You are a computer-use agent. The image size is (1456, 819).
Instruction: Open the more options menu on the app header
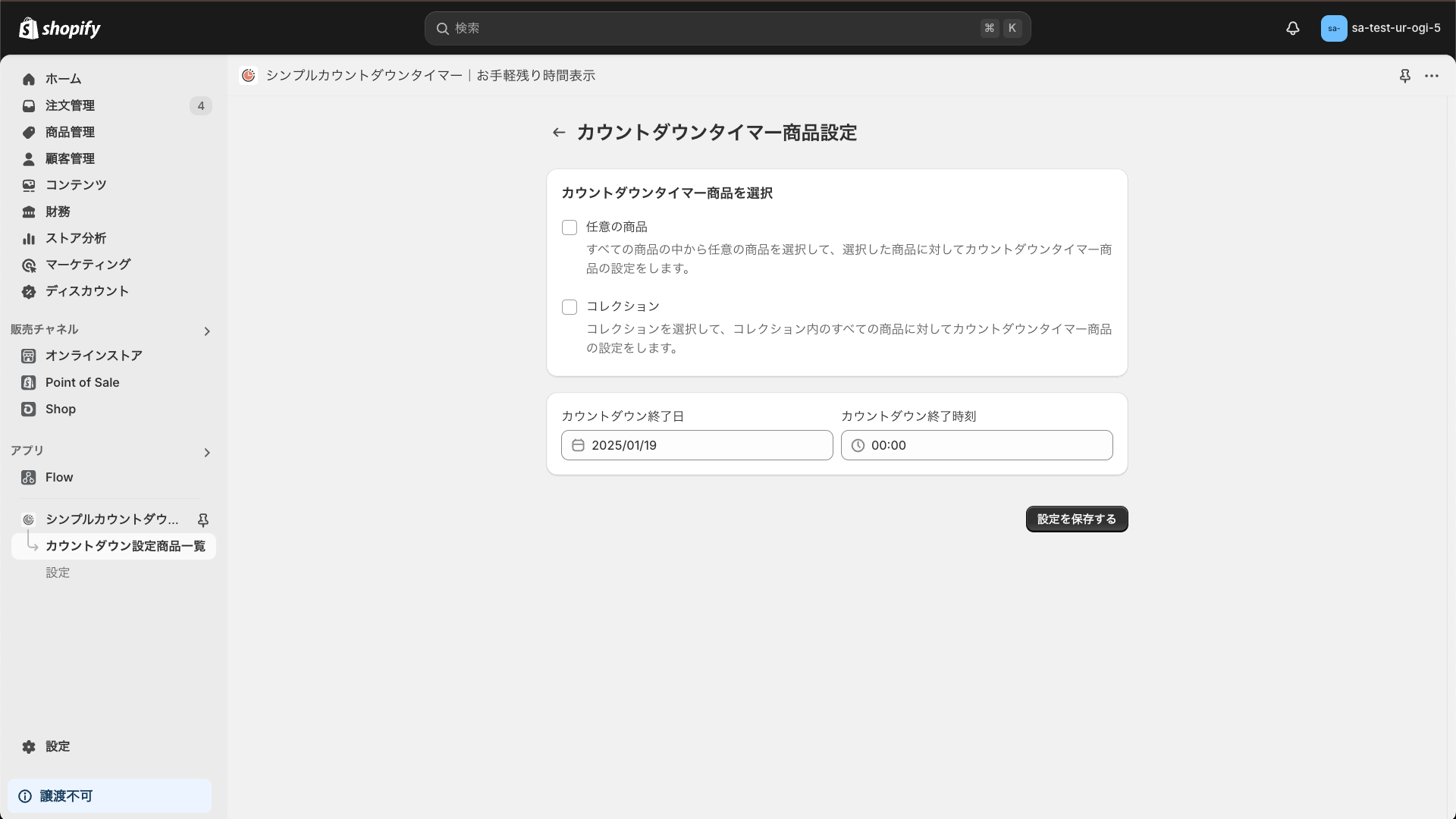[1432, 76]
